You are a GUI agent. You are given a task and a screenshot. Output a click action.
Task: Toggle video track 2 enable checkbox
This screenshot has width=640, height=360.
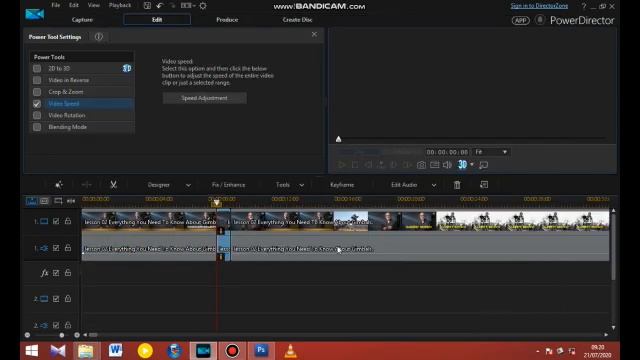(56, 299)
